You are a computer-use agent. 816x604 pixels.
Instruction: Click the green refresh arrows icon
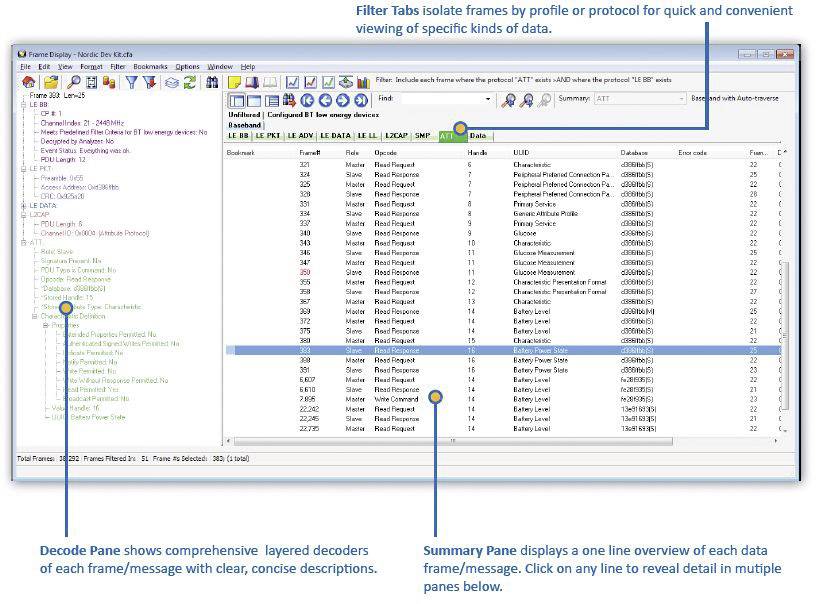click(x=187, y=82)
